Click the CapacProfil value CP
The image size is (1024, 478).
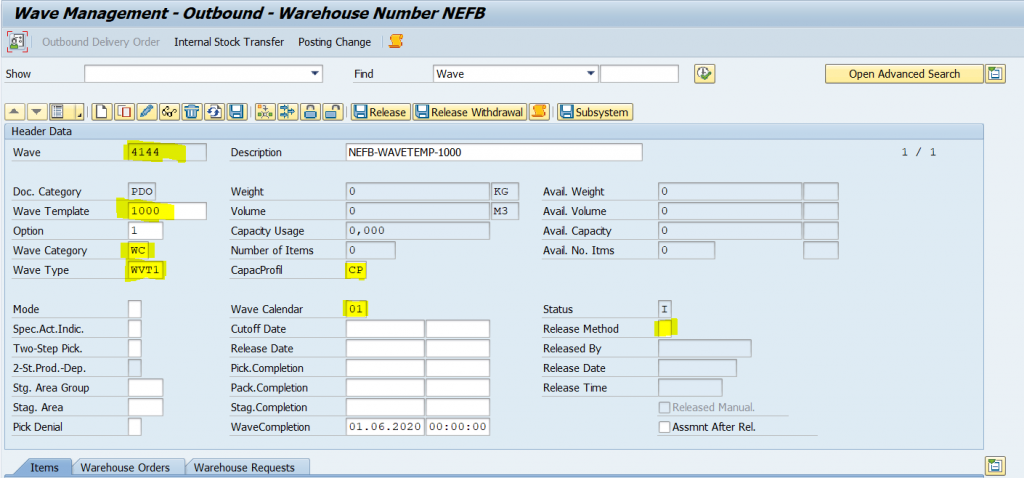(x=356, y=270)
